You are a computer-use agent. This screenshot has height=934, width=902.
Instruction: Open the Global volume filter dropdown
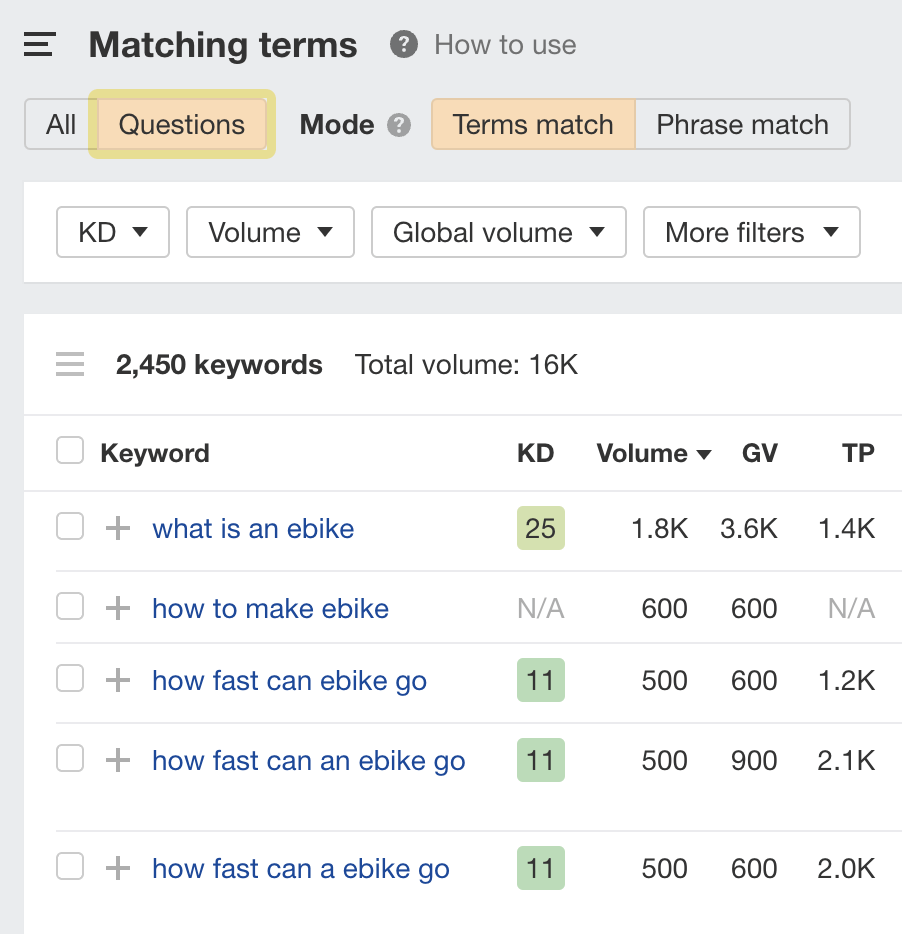pos(498,232)
